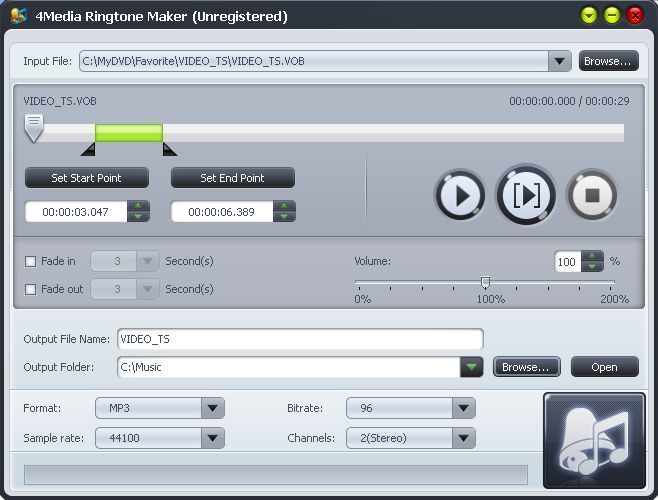Click Set End Point button
Screen dimensions: 658x500
click(232, 178)
